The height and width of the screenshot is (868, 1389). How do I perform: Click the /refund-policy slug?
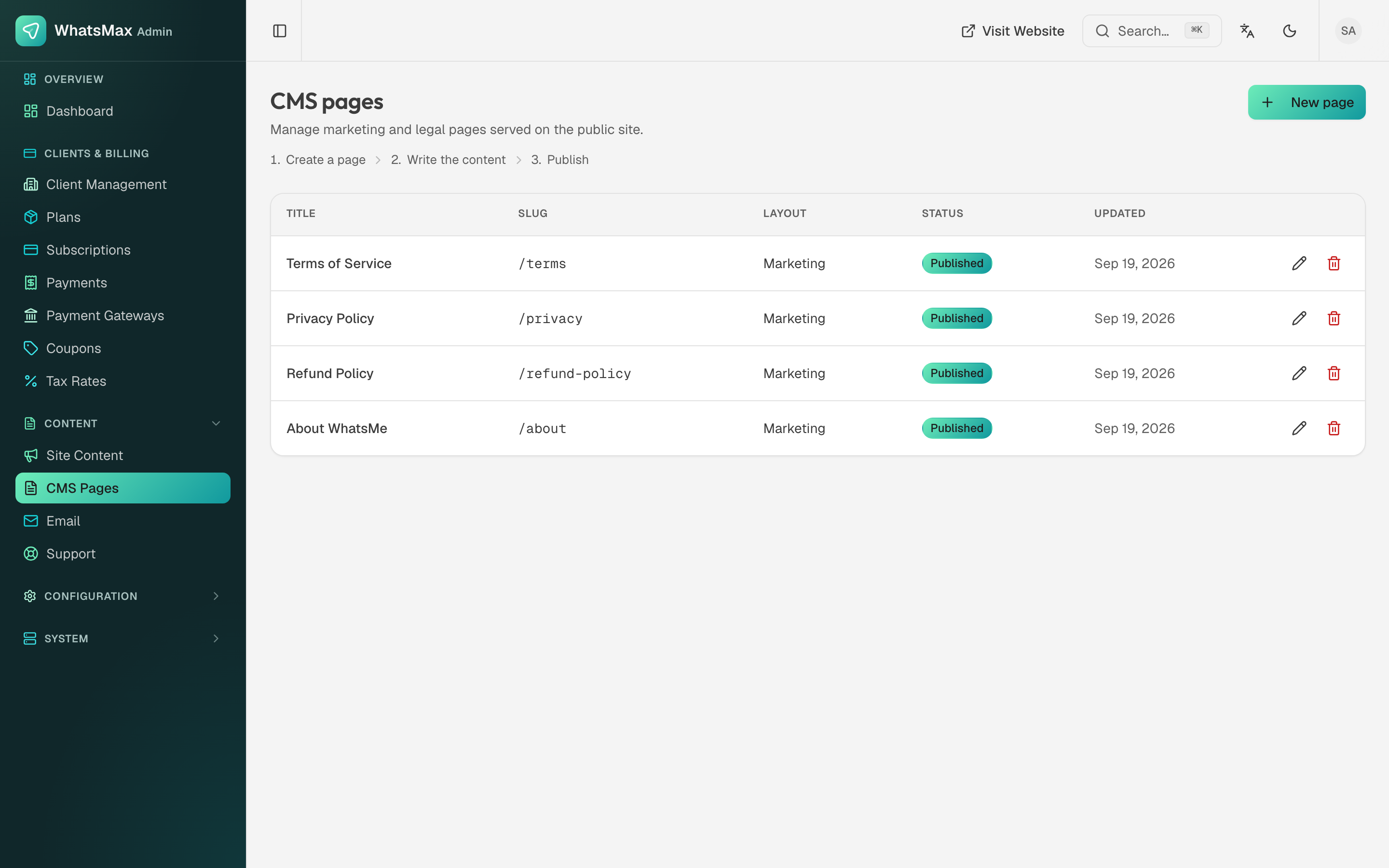pyautogui.click(x=574, y=373)
